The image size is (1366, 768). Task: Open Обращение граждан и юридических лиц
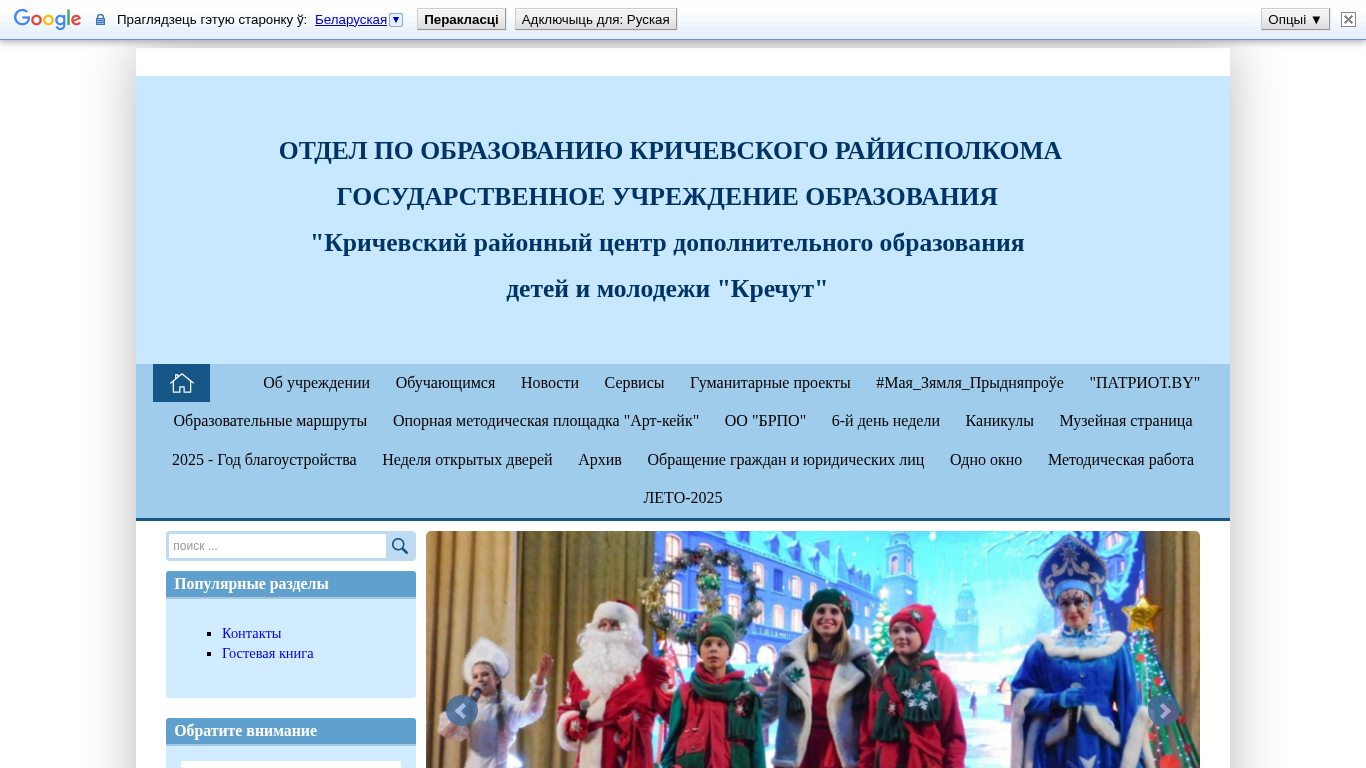tap(786, 460)
